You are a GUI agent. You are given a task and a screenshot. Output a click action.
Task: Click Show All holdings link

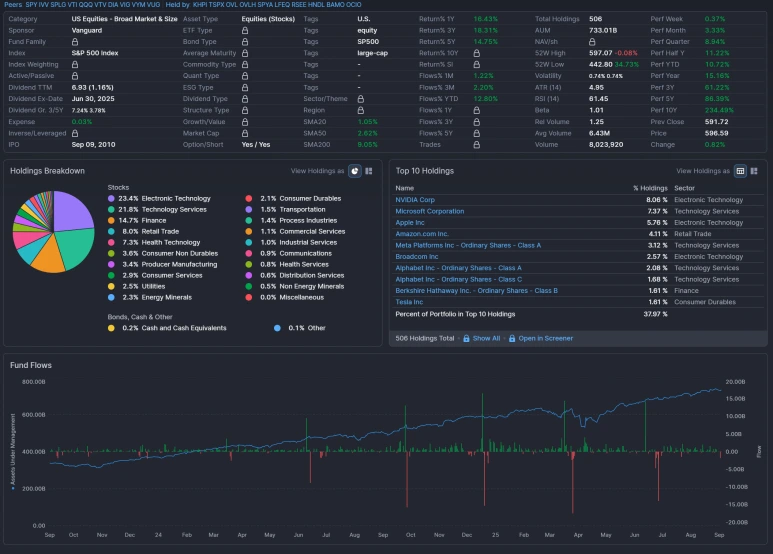click(x=486, y=339)
